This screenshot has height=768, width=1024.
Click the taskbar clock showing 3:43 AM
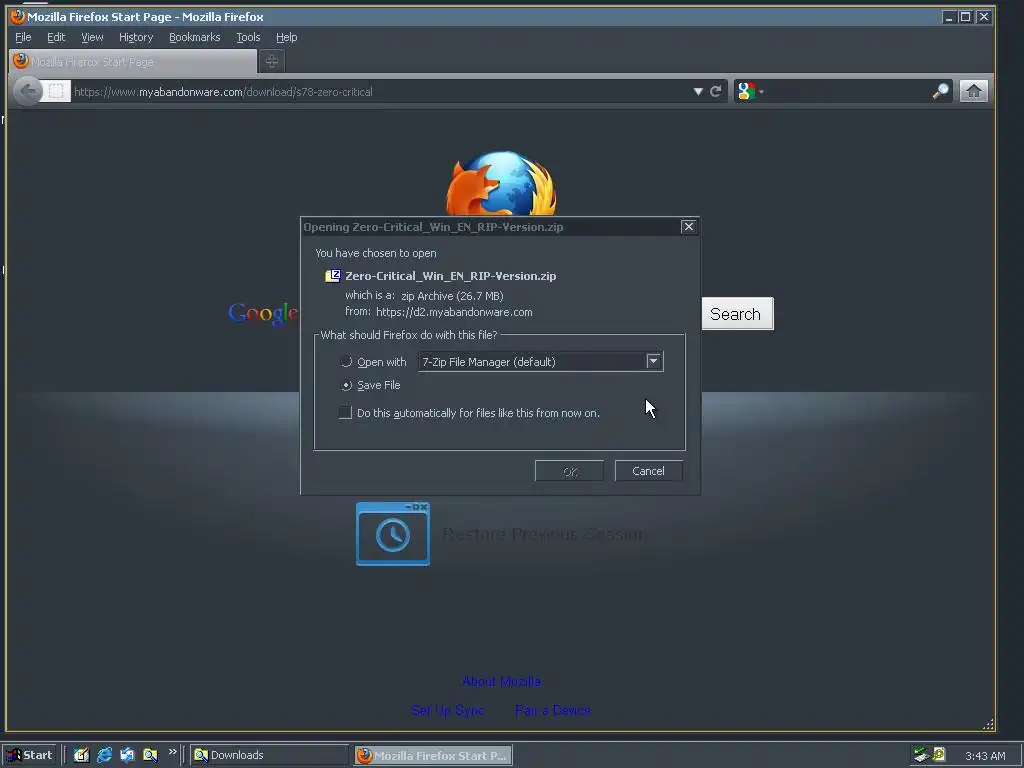pyautogui.click(x=985, y=756)
